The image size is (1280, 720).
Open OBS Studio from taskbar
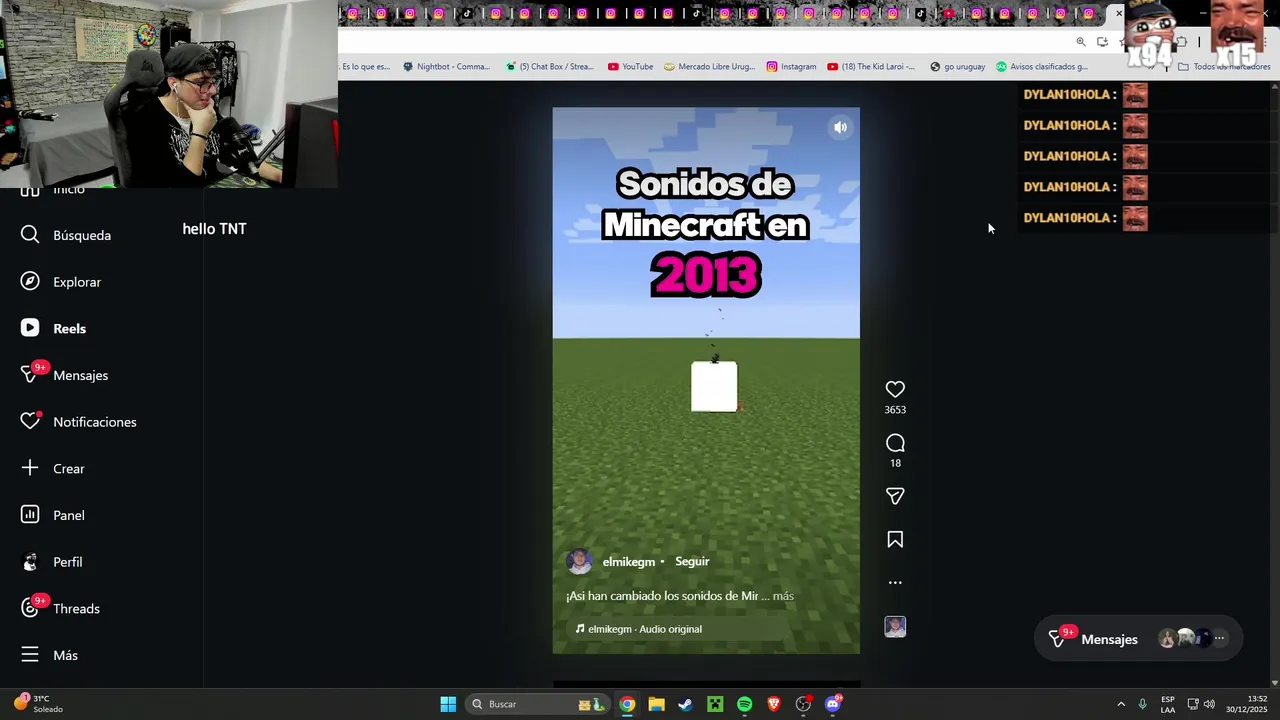(803, 704)
